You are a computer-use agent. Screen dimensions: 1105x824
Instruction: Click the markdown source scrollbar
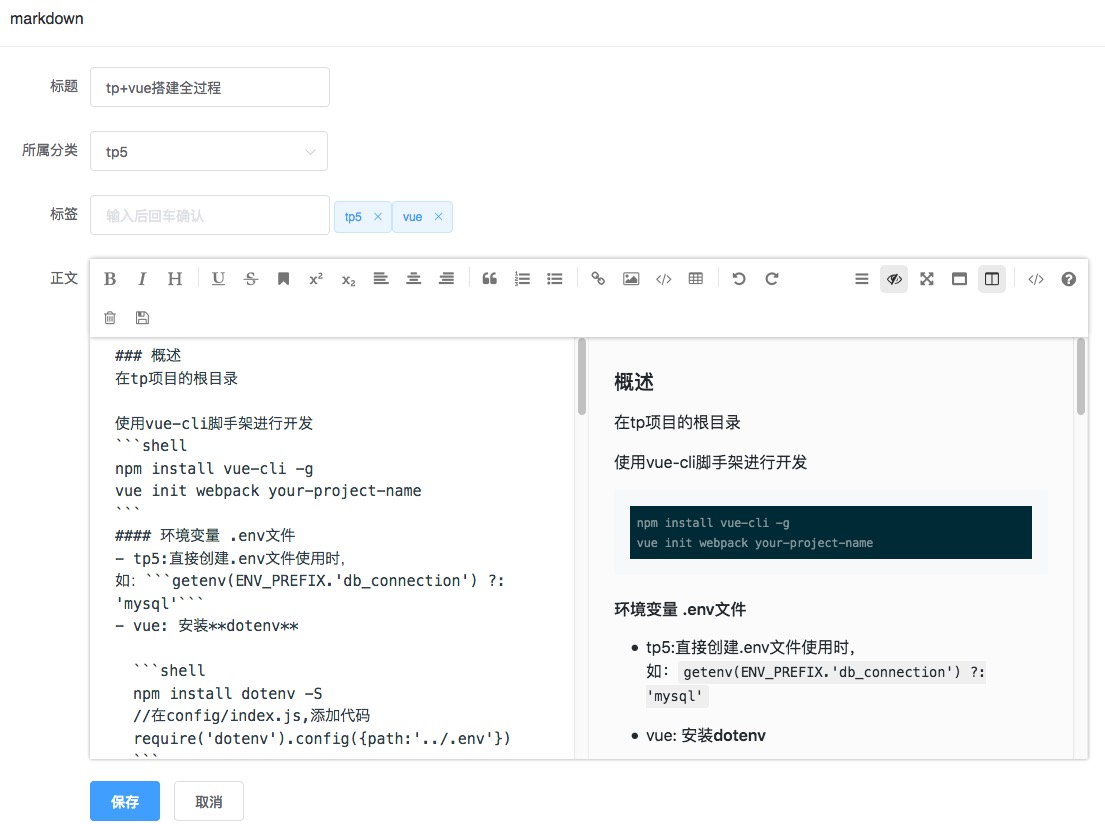pos(581,377)
